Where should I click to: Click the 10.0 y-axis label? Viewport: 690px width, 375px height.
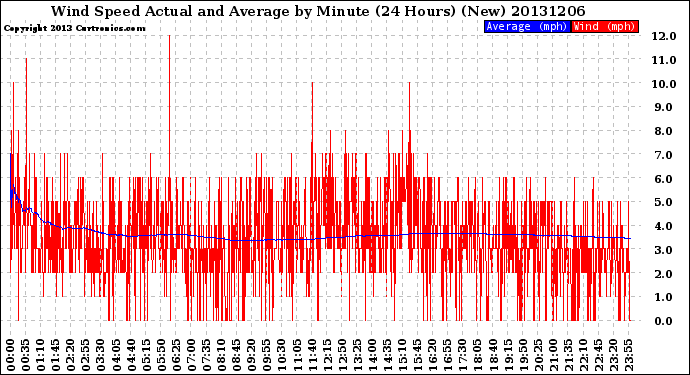pyautogui.click(x=664, y=84)
